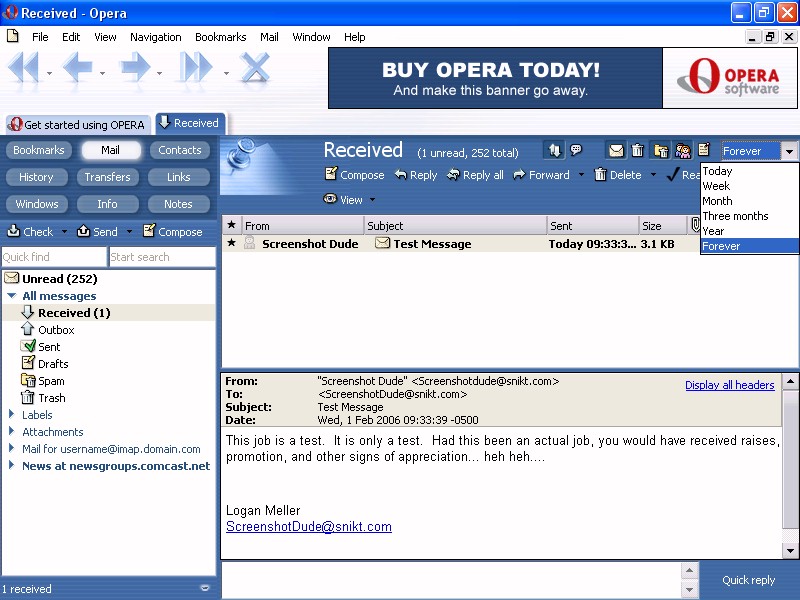
Task: Forward the selected message
Action: [541, 175]
